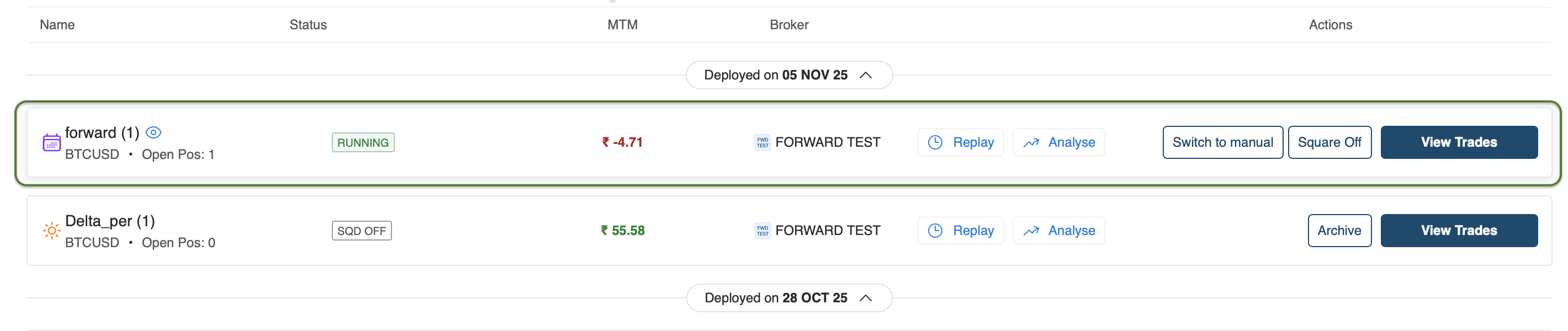Click the RUNNING status badge
The width and height of the screenshot is (1568, 331).
(x=362, y=142)
